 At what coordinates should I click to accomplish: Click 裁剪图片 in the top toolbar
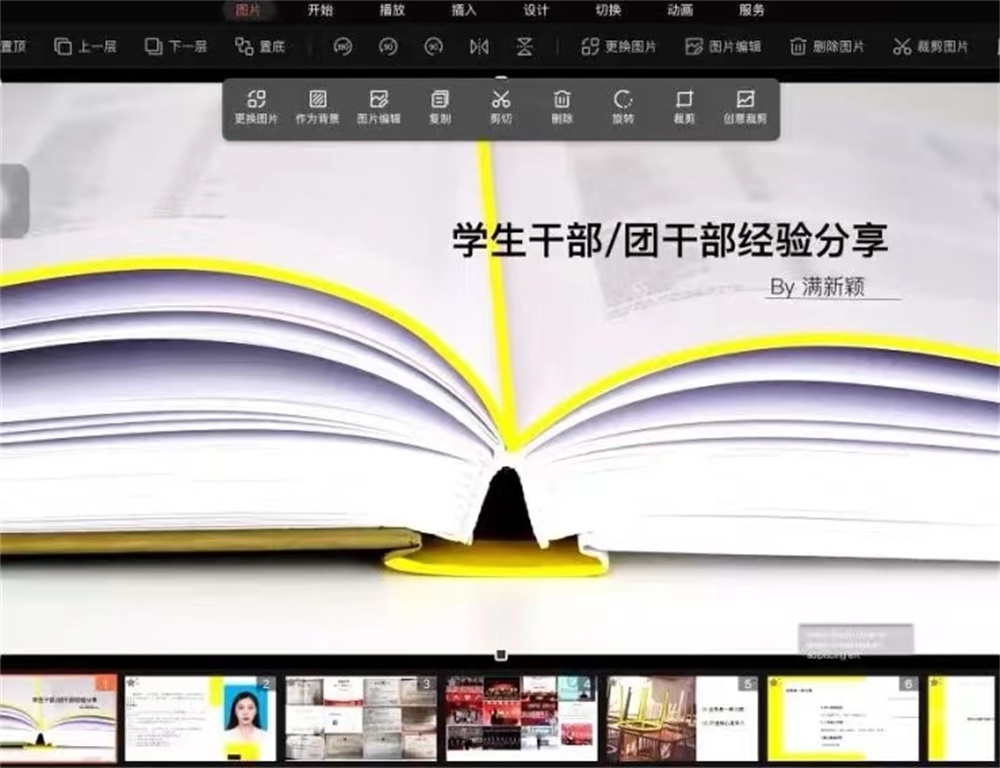930,46
